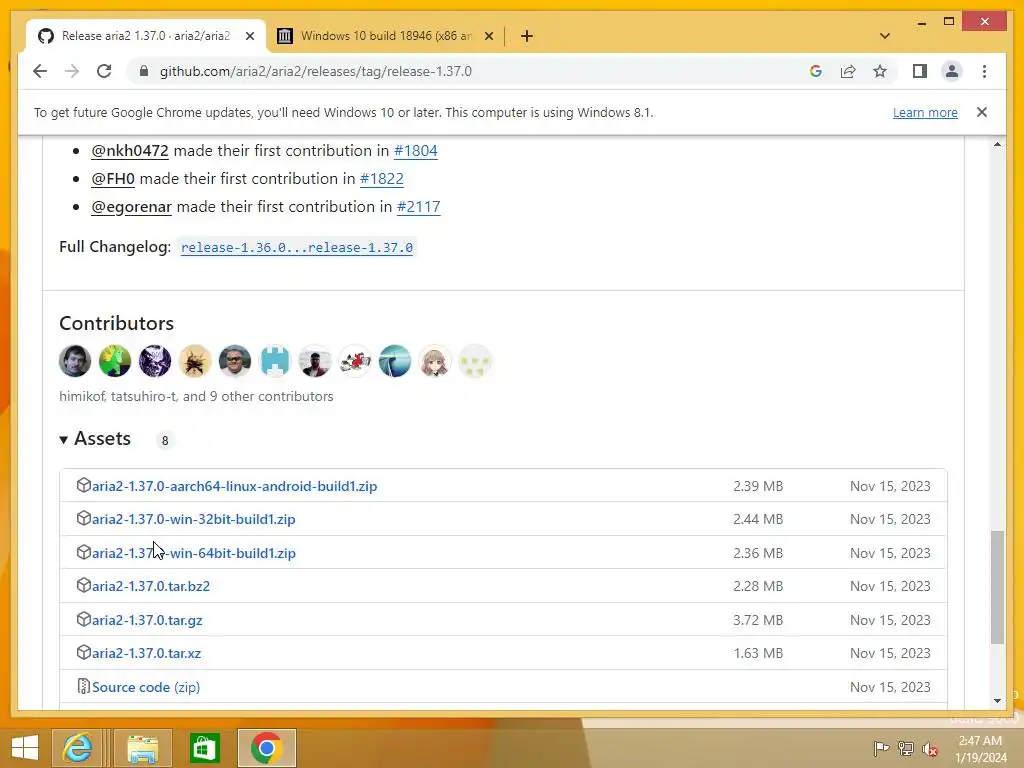Open pull request #1804

[415, 150]
